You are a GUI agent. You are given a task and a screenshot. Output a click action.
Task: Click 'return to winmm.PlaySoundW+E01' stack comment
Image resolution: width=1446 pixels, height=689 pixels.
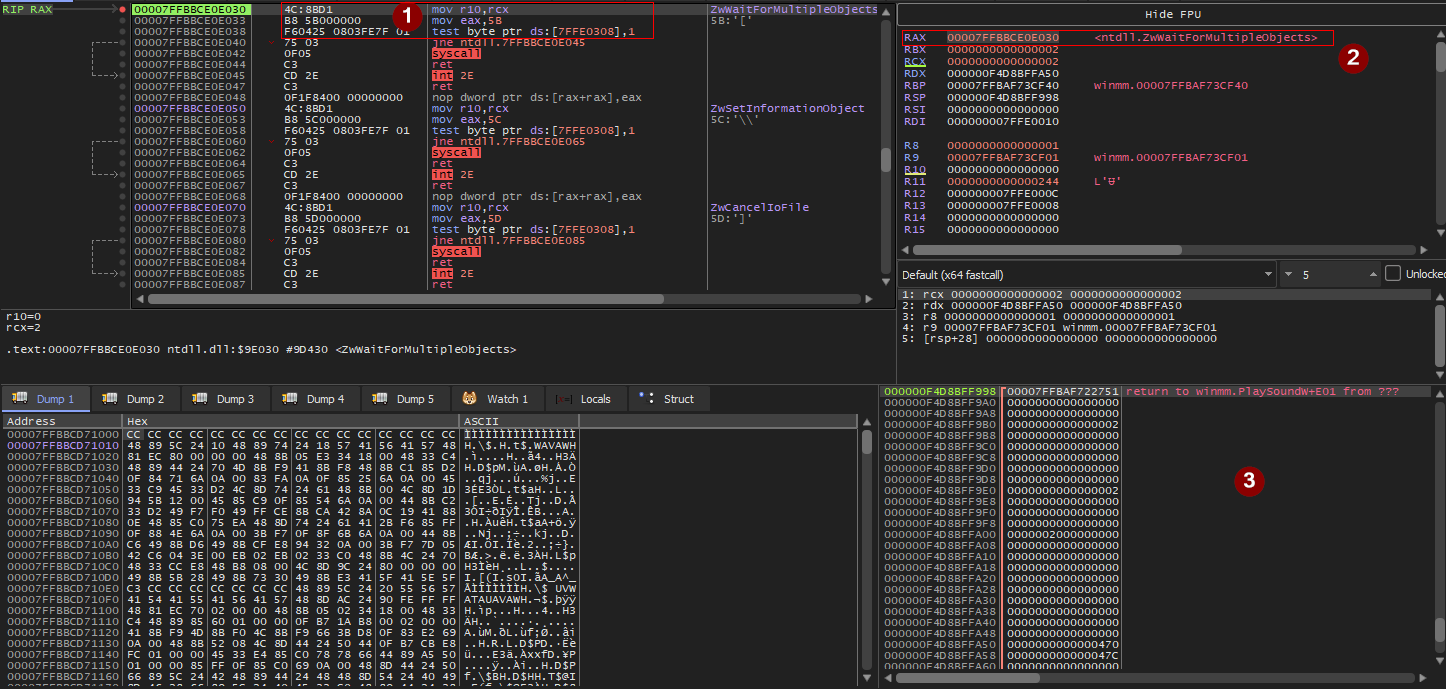click(1262, 391)
